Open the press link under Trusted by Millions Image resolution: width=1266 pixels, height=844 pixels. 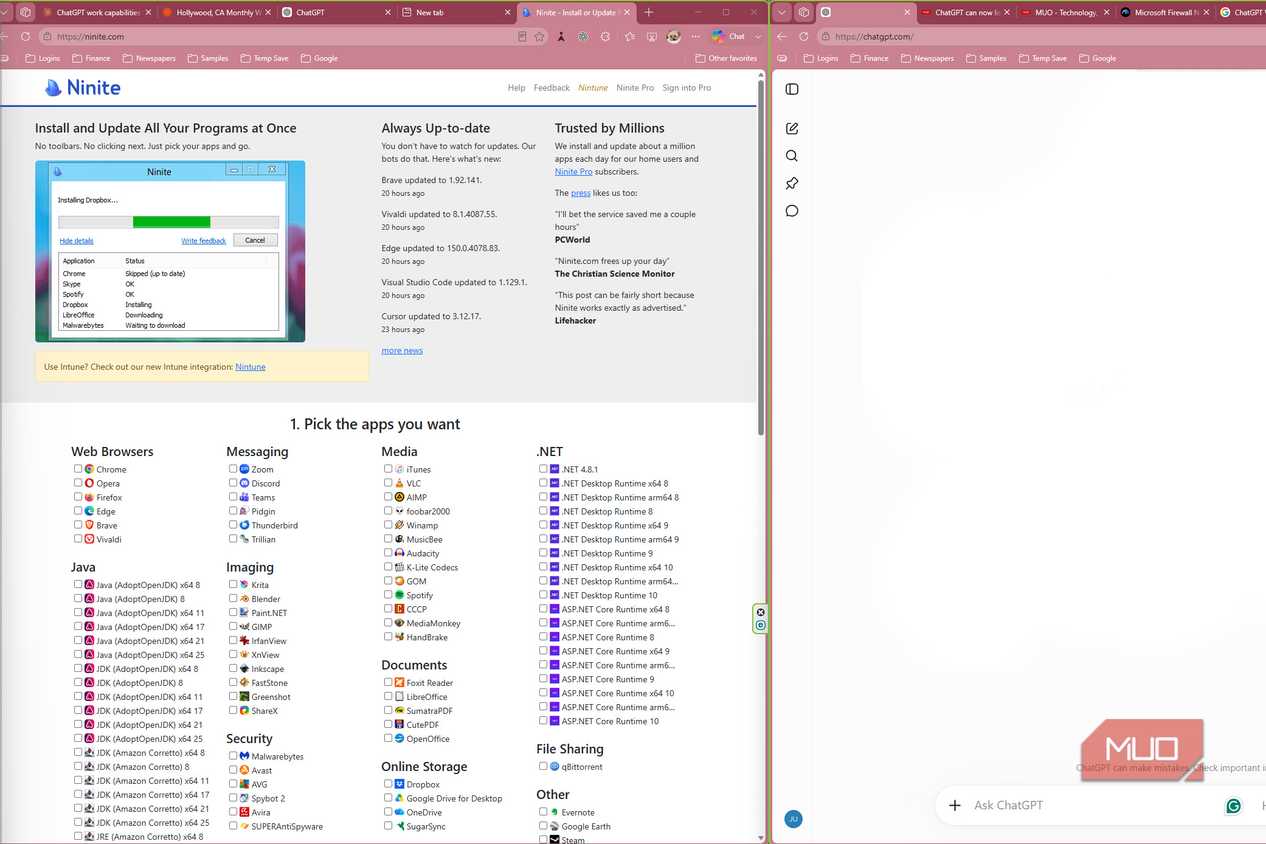tap(581, 193)
